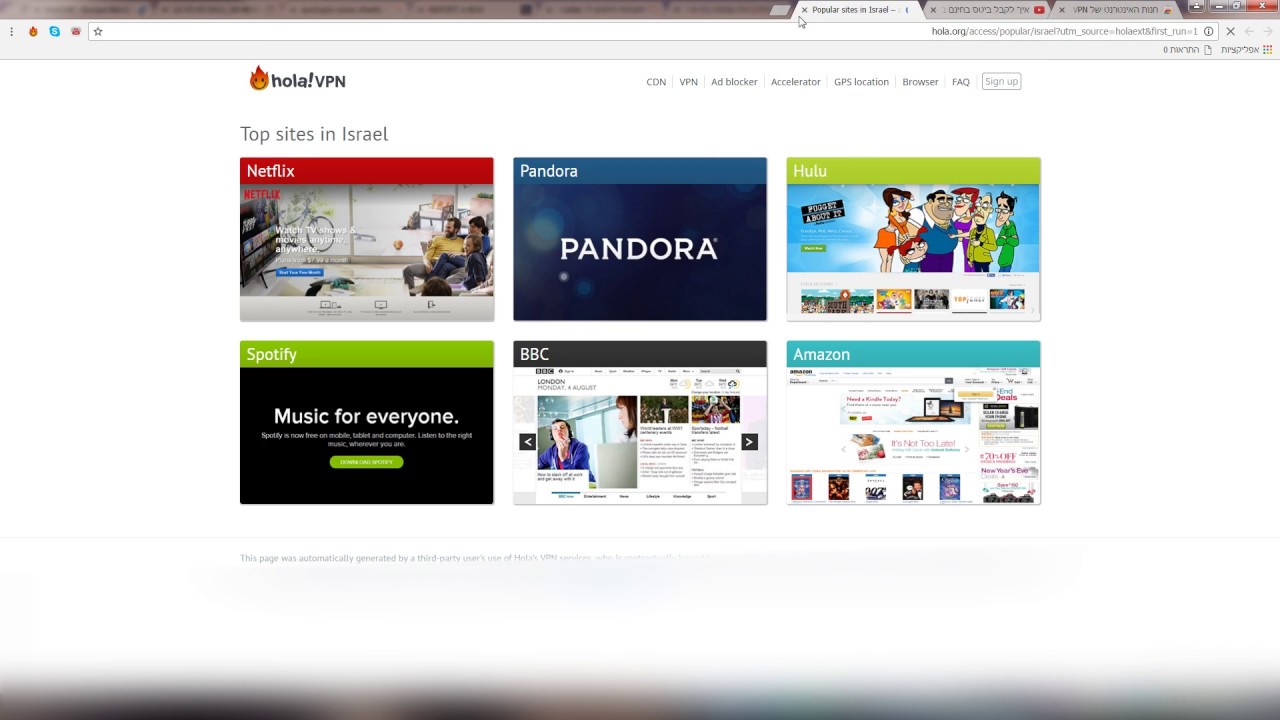Click the red extension icon beside Skype

click(x=75, y=31)
